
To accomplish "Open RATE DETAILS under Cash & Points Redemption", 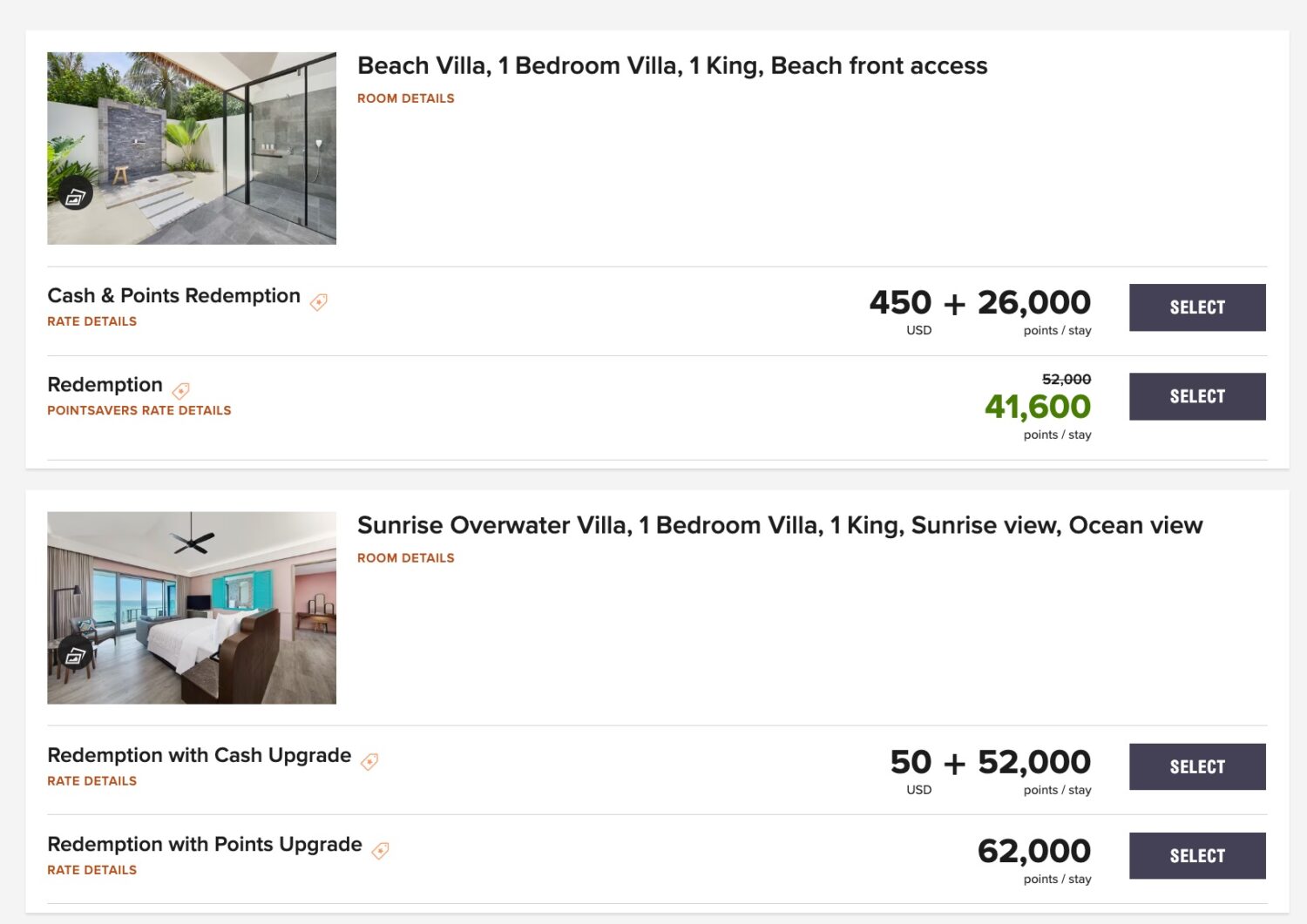I will (x=91, y=320).
